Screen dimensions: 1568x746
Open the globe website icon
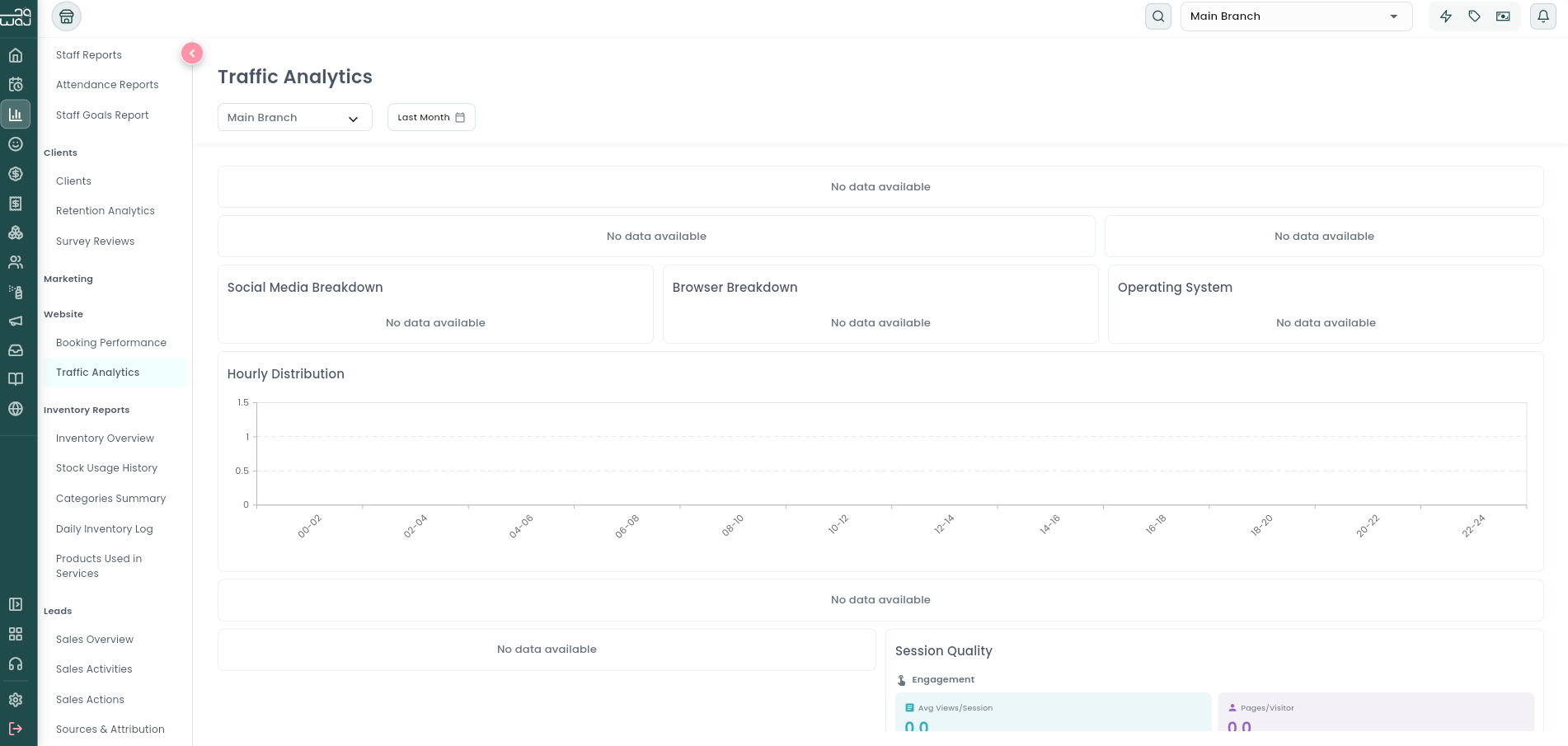pos(16,409)
